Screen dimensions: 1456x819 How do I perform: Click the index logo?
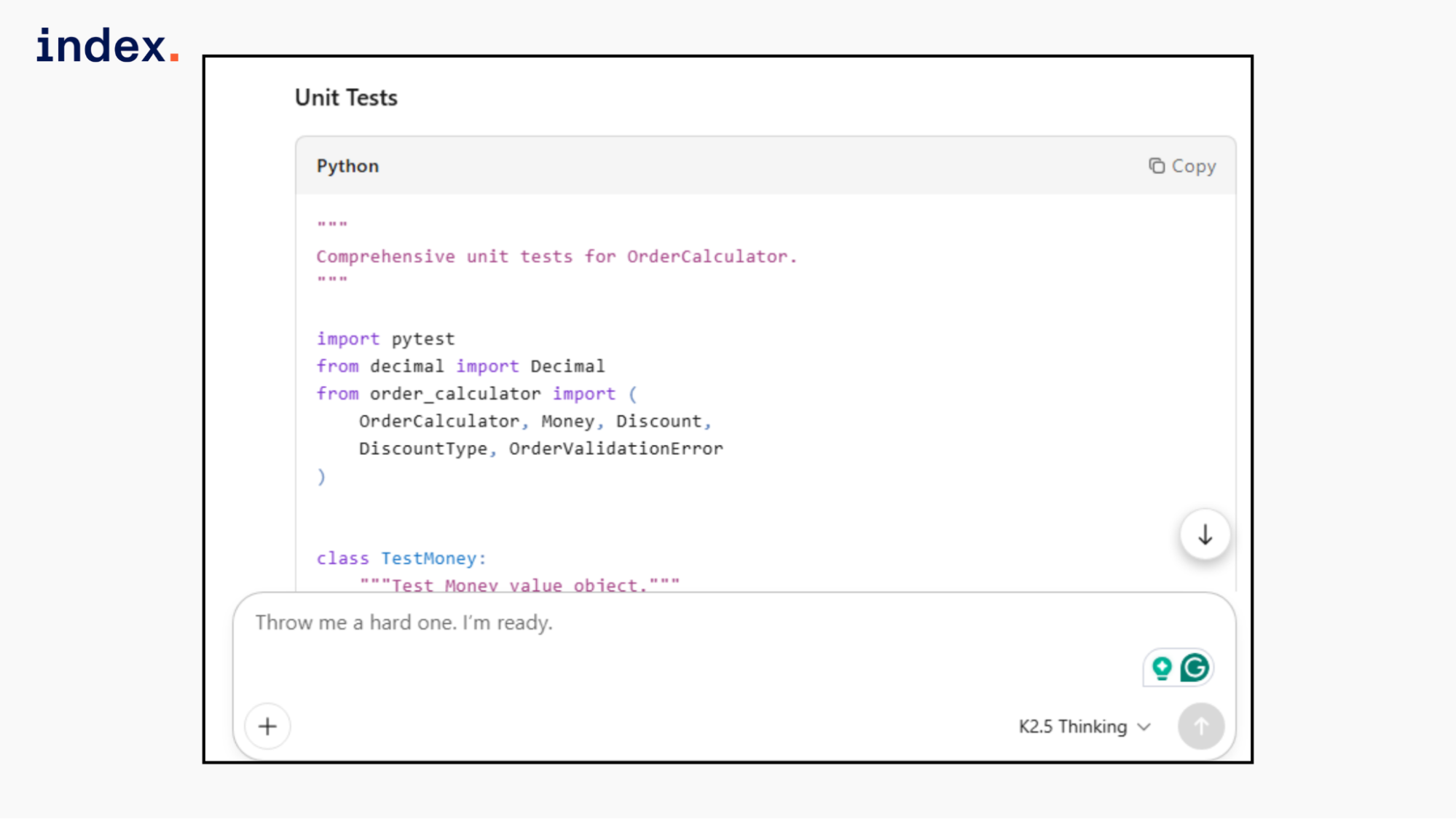pos(102,46)
